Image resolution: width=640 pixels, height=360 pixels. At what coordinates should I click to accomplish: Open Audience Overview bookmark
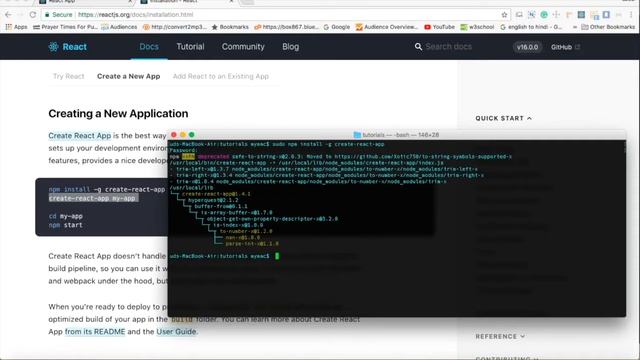pos(387,27)
